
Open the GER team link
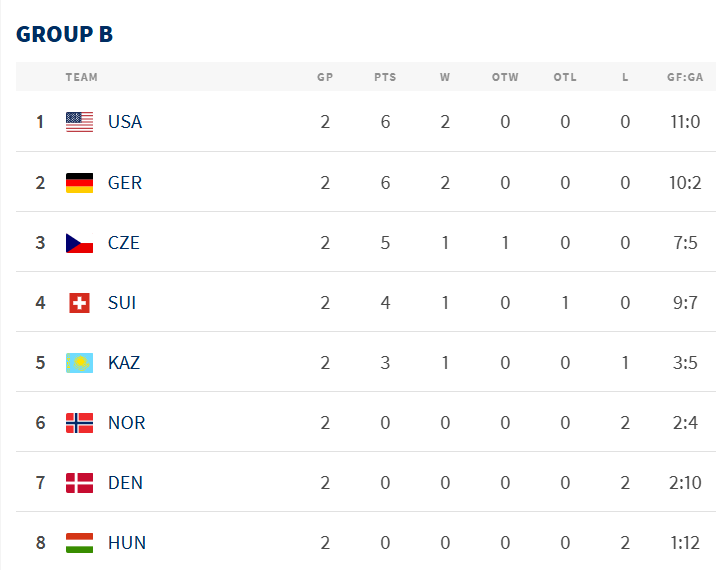tap(125, 183)
